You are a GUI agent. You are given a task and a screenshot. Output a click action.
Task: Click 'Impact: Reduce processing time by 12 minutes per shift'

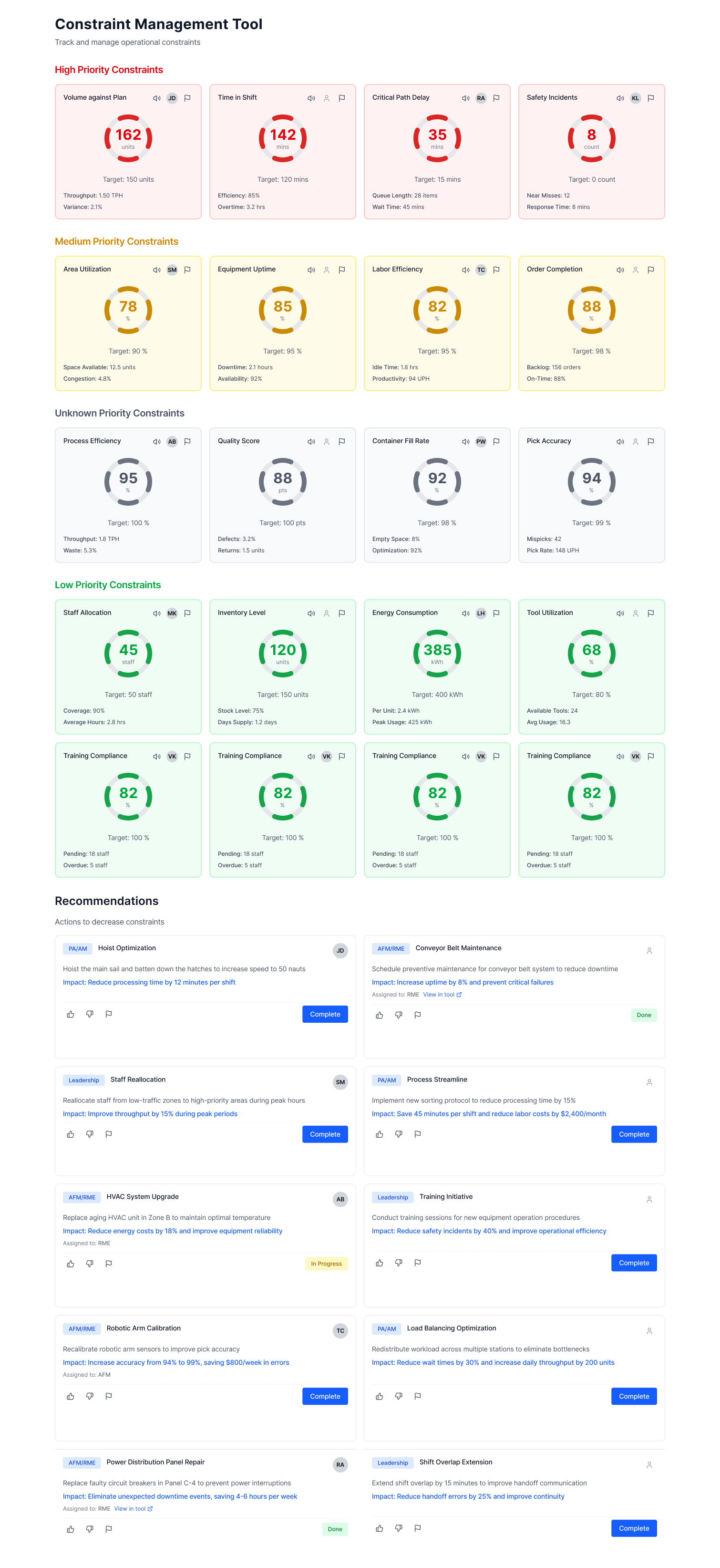coord(149,982)
